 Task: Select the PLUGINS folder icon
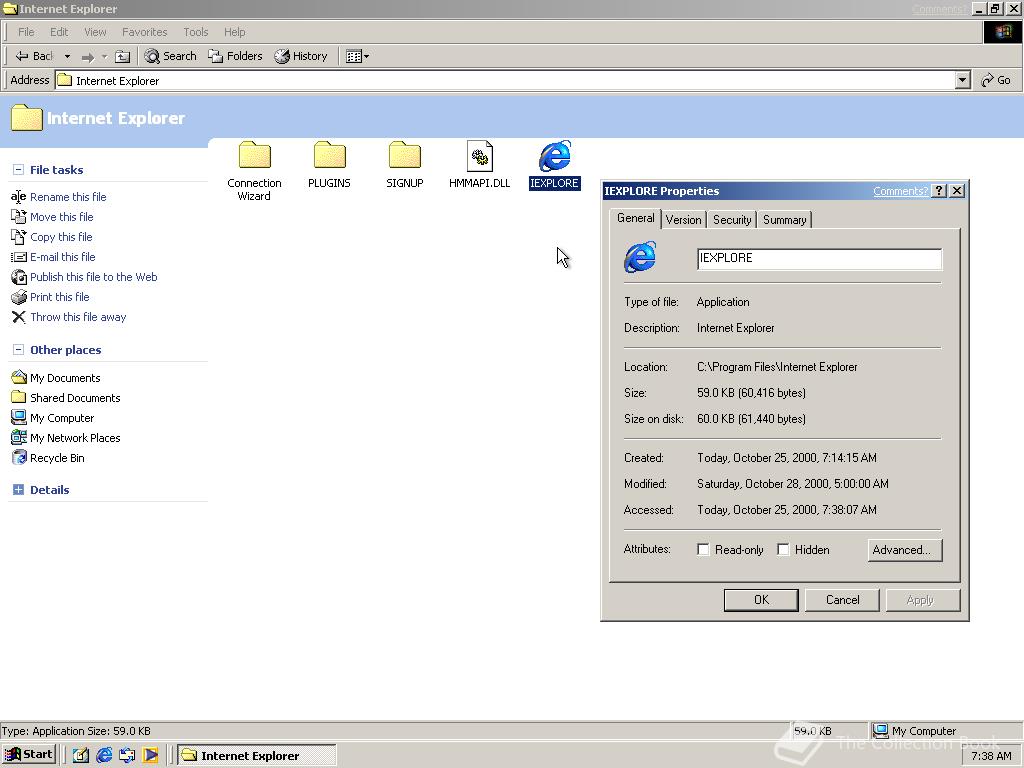click(x=329, y=155)
